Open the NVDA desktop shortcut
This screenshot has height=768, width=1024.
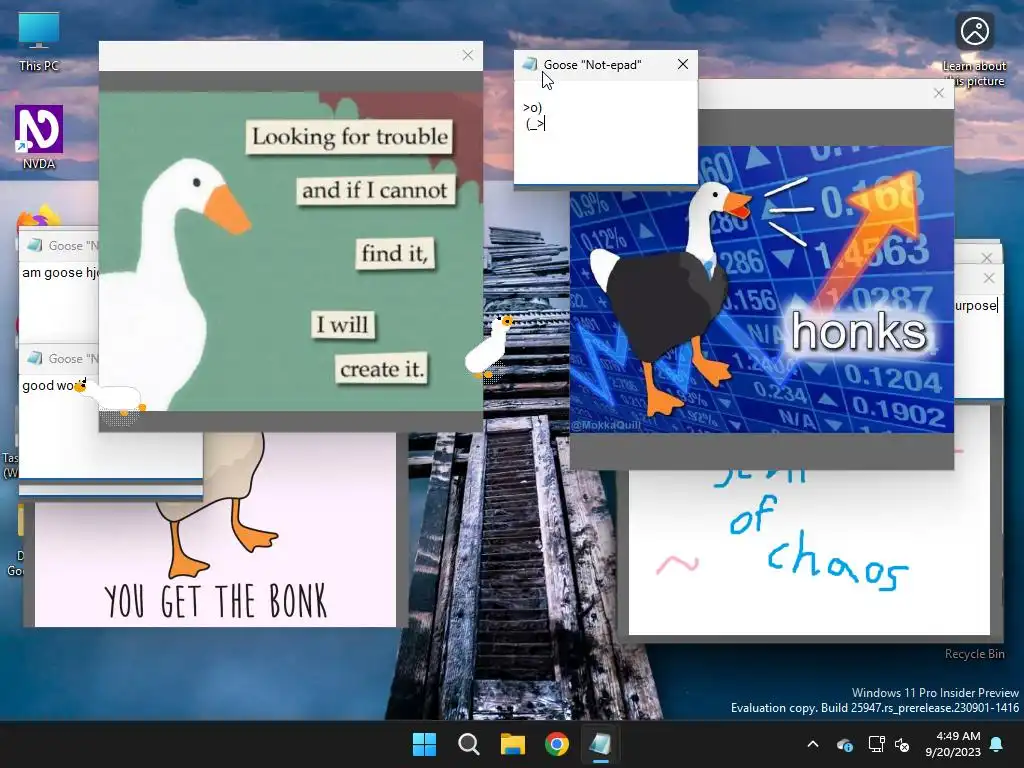click(39, 136)
